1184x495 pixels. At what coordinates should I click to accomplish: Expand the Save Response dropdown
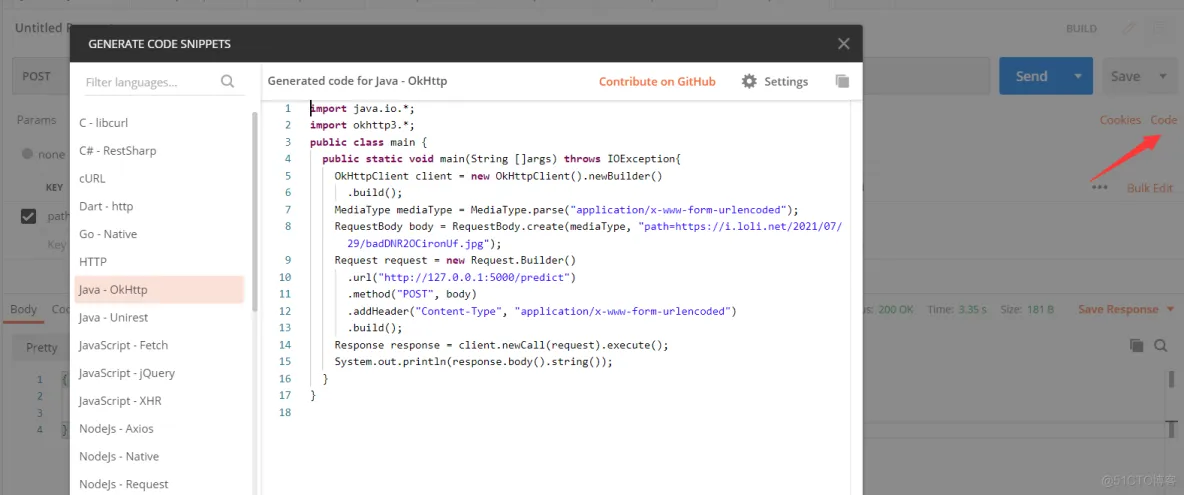click(x=1170, y=309)
